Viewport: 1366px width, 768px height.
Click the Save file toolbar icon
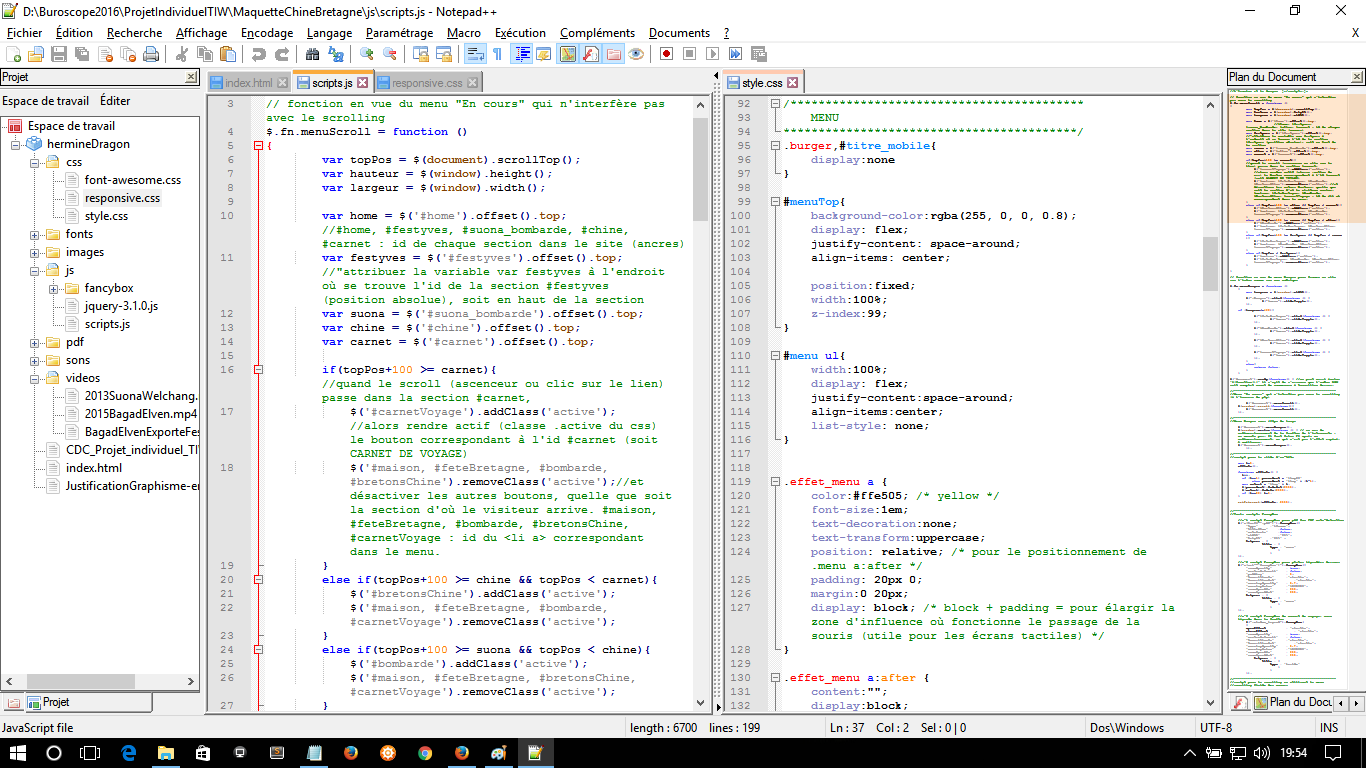[59, 54]
